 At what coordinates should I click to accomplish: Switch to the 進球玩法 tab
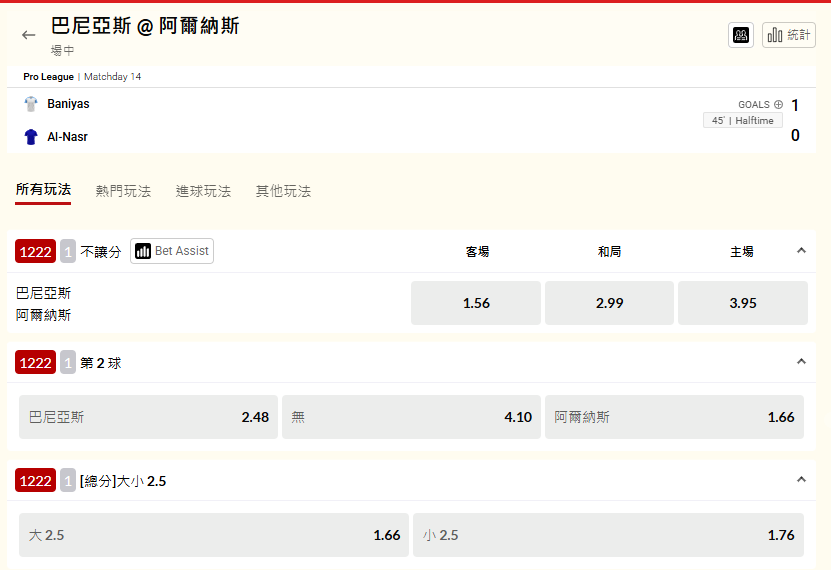click(203, 191)
